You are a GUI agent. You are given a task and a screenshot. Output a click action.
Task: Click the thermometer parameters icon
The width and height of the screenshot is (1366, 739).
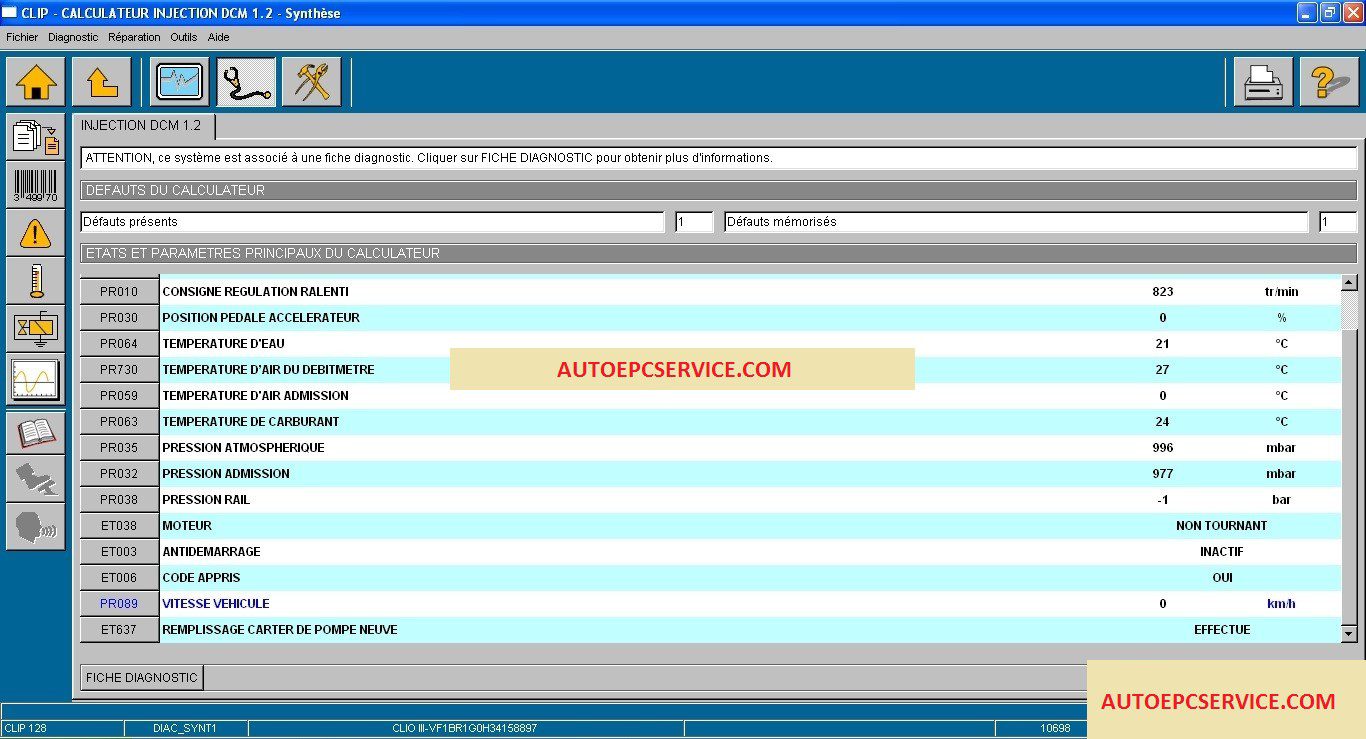(x=35, y=282)
